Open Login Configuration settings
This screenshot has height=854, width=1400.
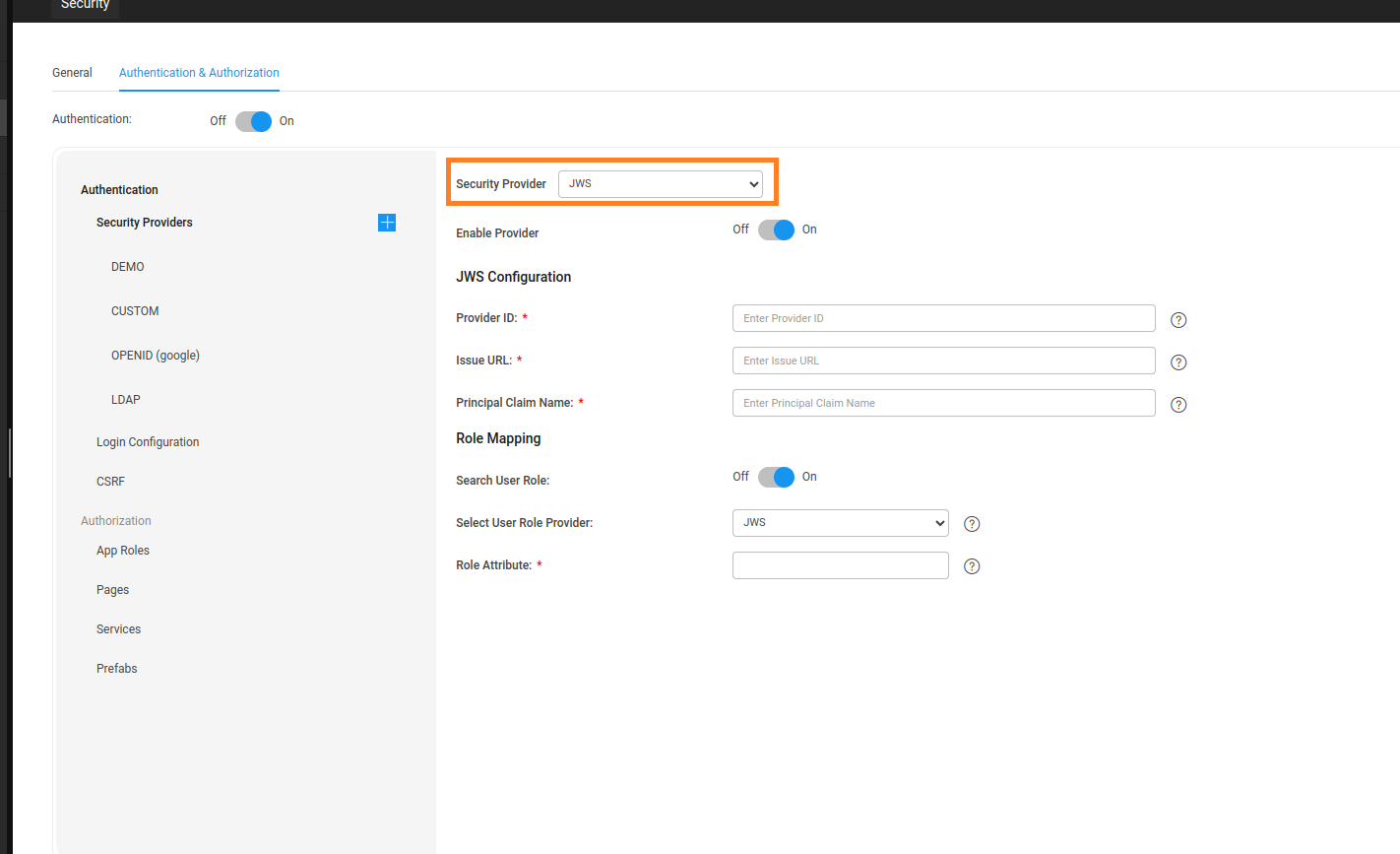coord(148,442)
